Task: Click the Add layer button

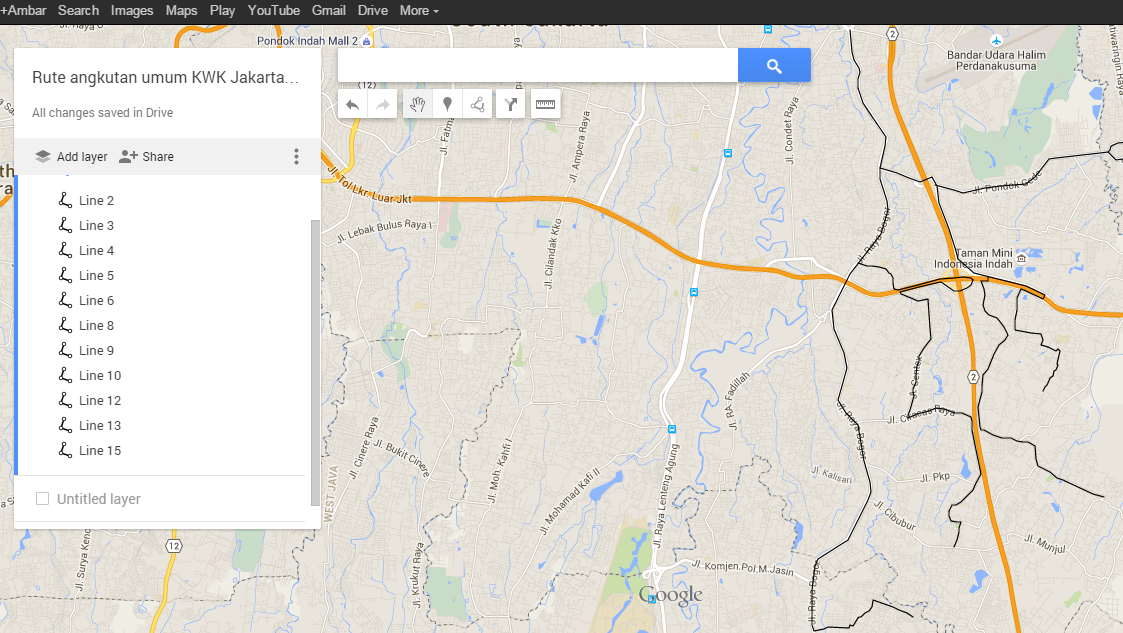Action: pyautogui.click(x=71, y=157)
